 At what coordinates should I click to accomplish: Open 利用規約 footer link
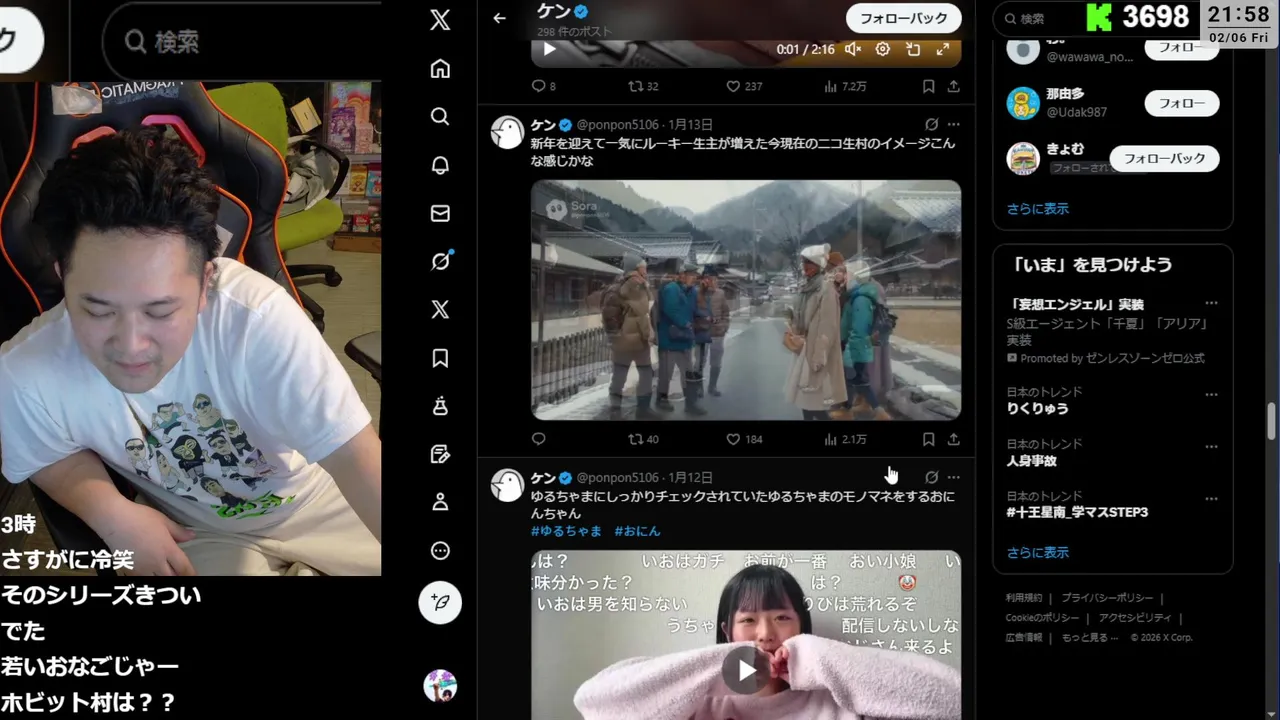[x=1024, y=598]
